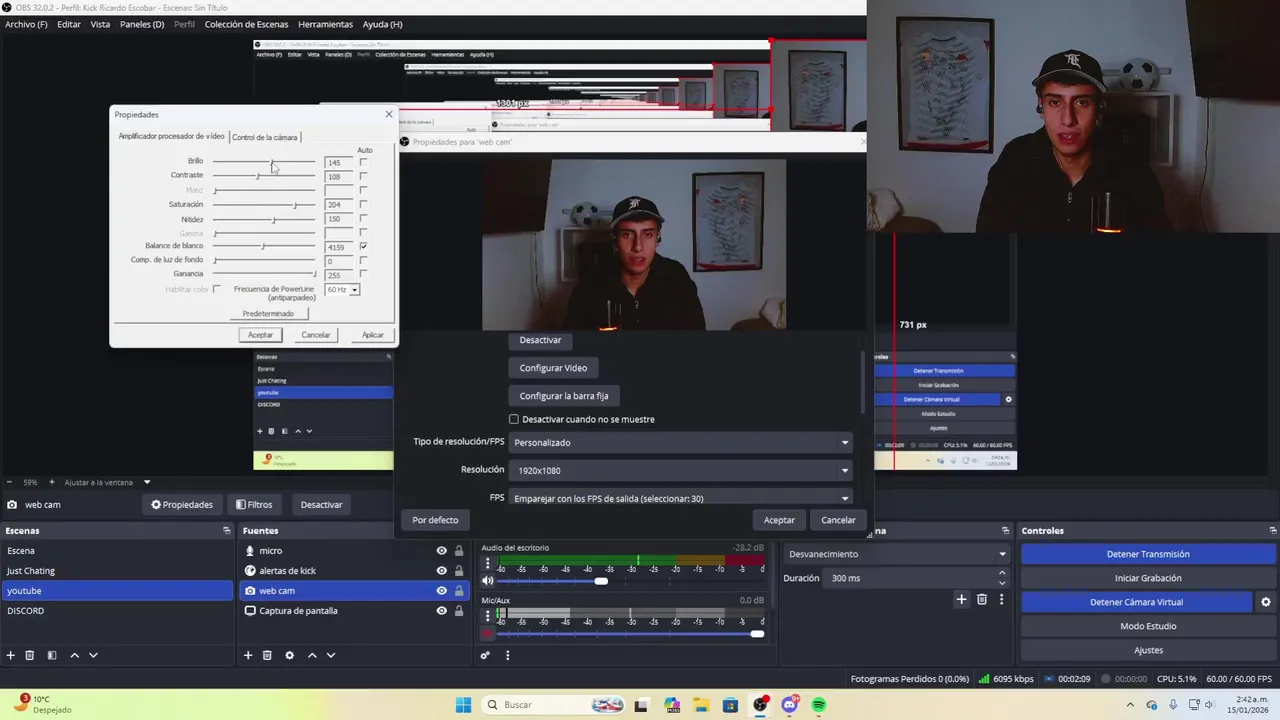Move scene down in Escenas toolbar
This screenshot has width=1280, height=720.
pos(93,655)
